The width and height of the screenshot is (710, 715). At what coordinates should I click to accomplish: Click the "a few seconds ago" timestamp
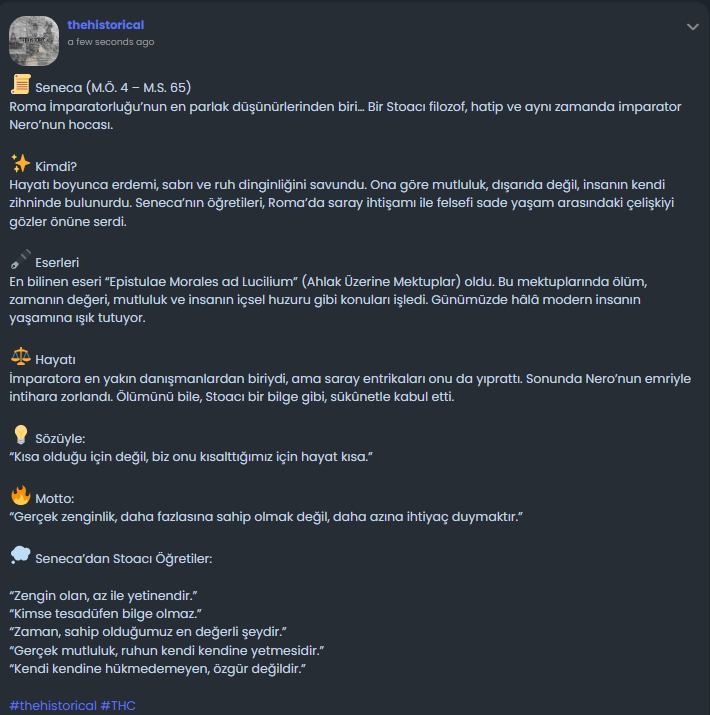click(110, 42)
